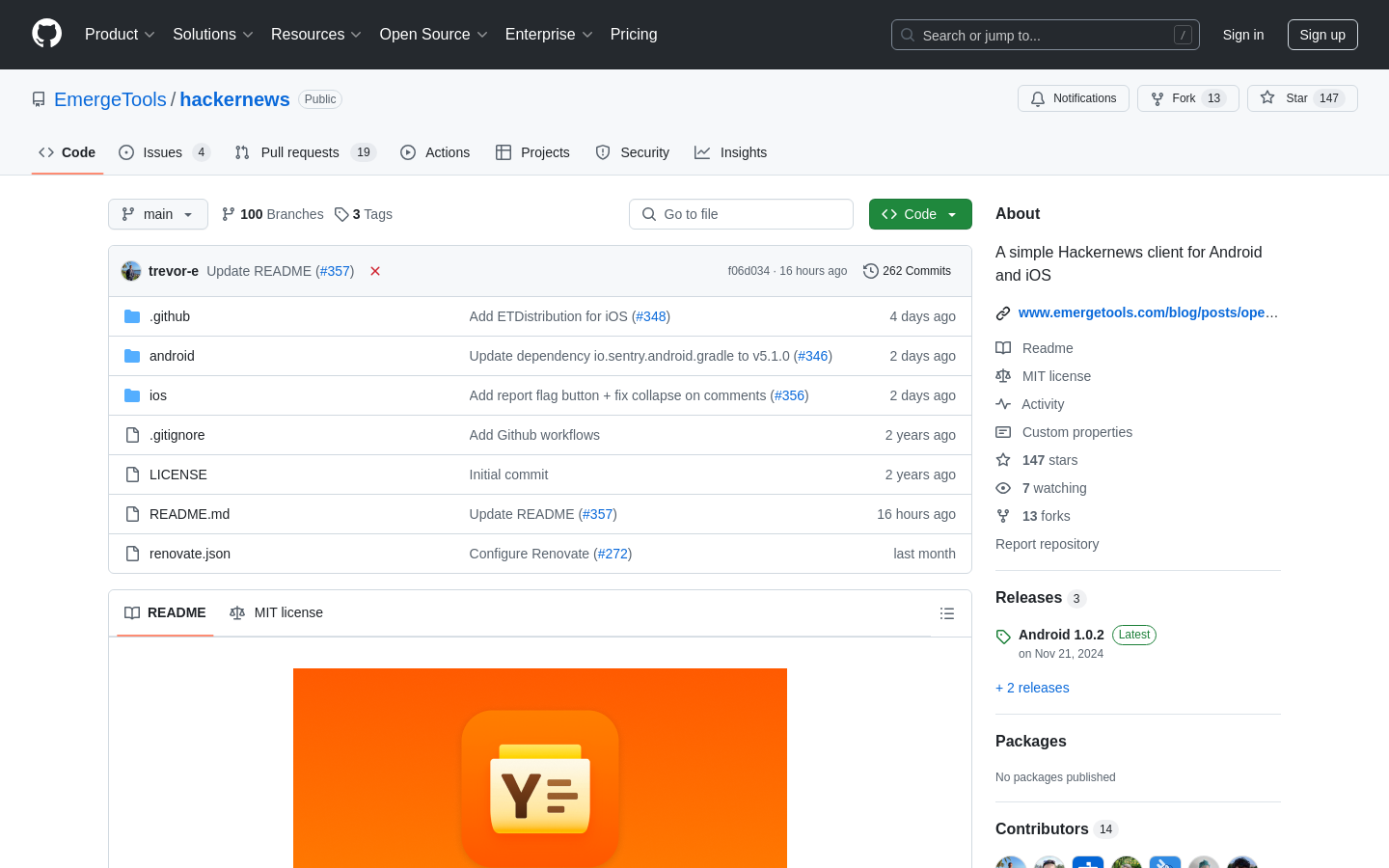Image resolution: width=1389 pixels, height=868 pixels.
Task: Open the Projects tab
Action: 532,152
